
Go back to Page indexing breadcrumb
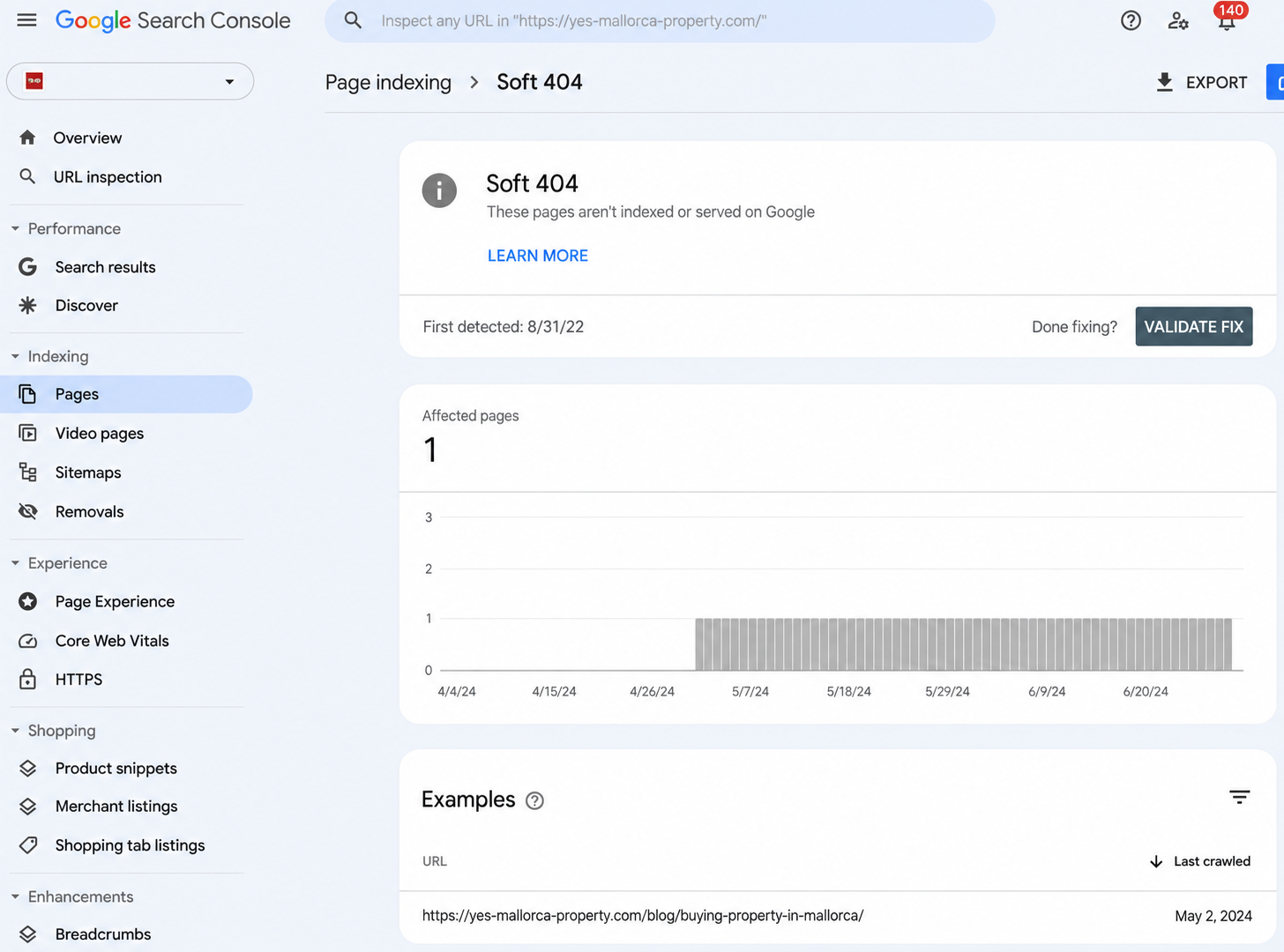(388, 82)
